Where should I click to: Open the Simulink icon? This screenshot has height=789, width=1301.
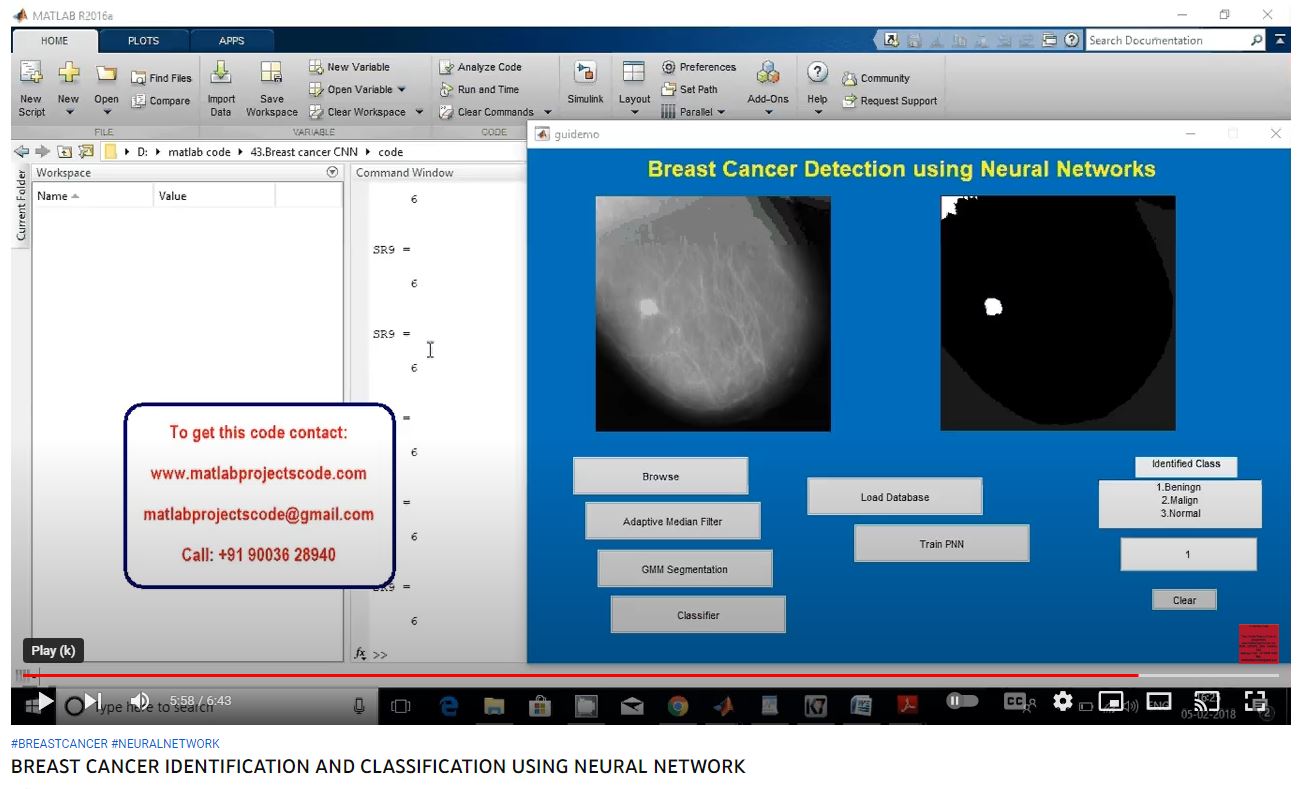coord(585,74)
